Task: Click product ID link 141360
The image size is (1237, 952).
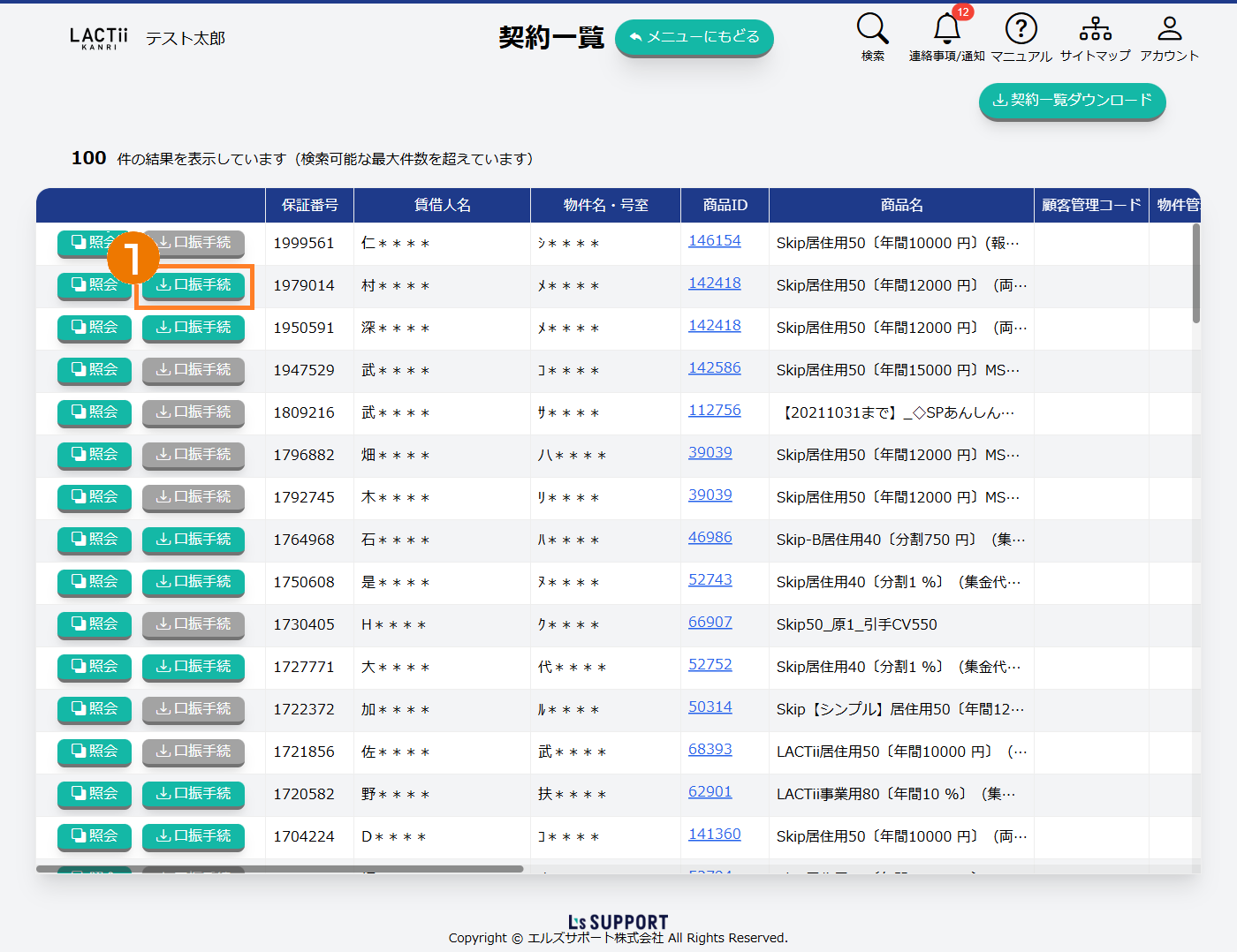Action: tap(714, 835)
